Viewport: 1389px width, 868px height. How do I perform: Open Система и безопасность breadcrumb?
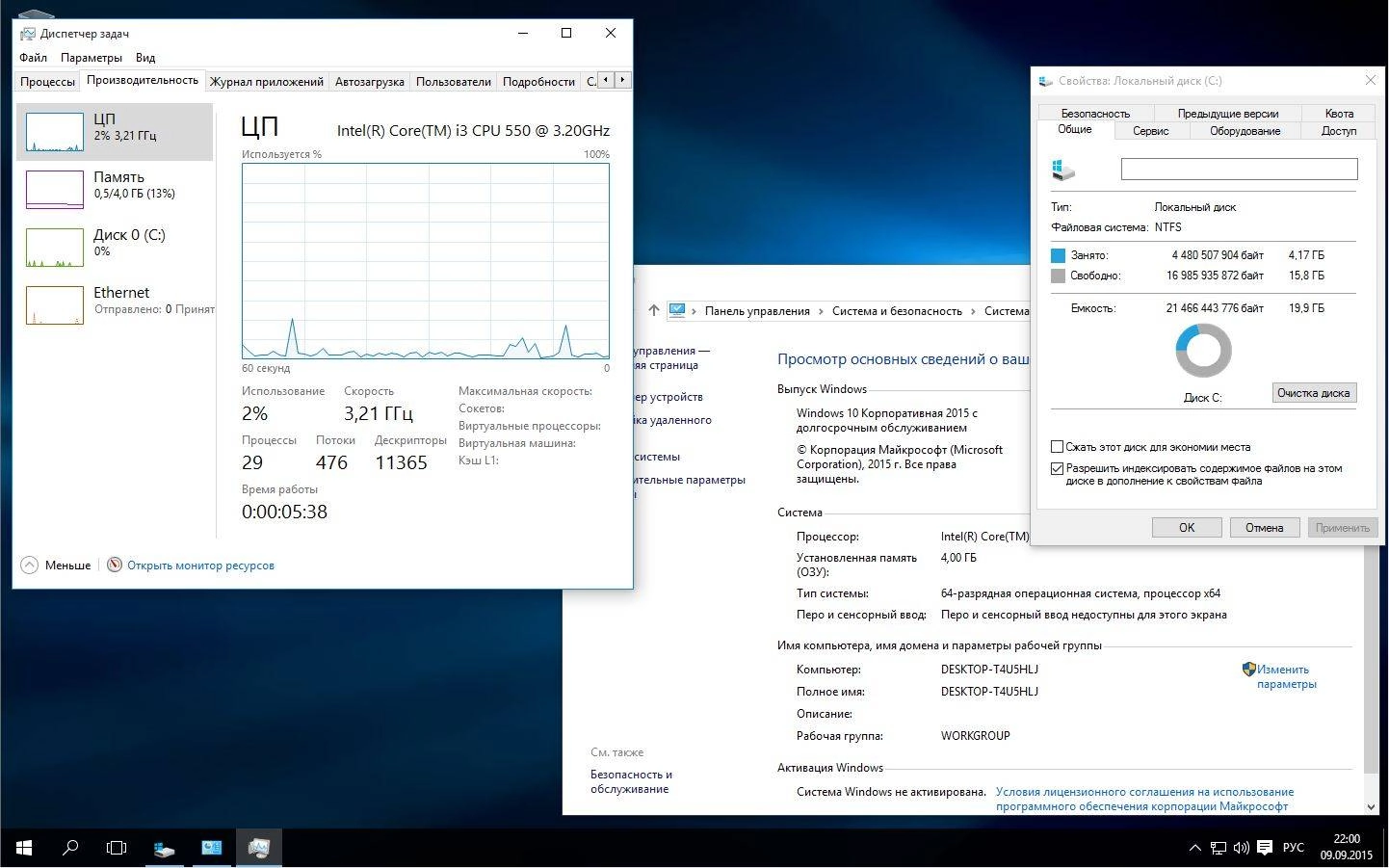[897, 311]
